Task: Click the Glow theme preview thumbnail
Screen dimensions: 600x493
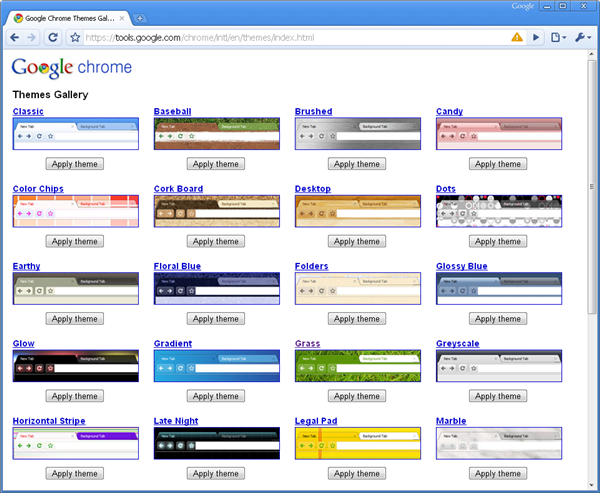Action: point(76,366)
